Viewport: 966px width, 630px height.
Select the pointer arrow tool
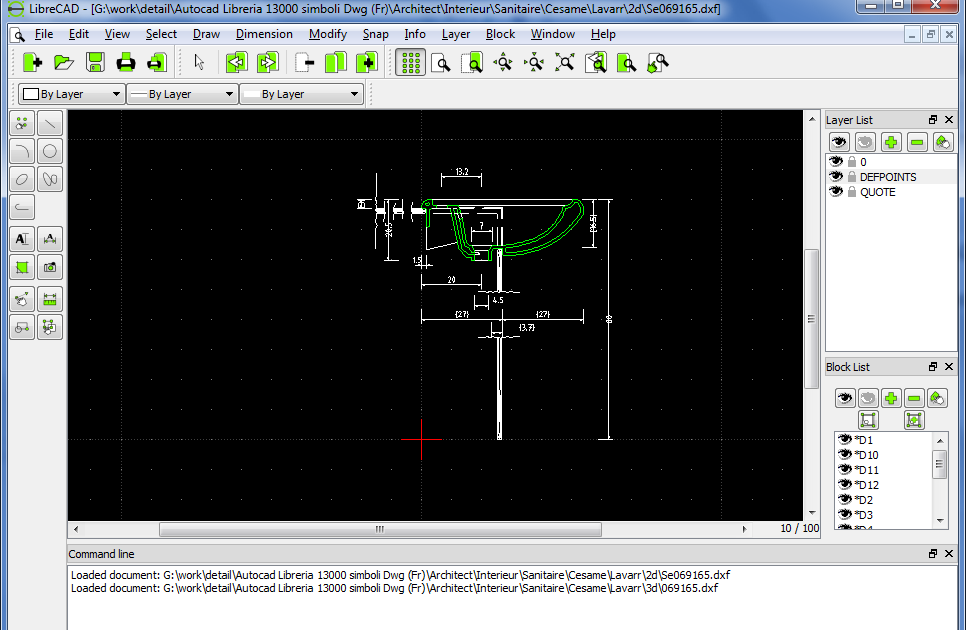click(x=199, y=63)
